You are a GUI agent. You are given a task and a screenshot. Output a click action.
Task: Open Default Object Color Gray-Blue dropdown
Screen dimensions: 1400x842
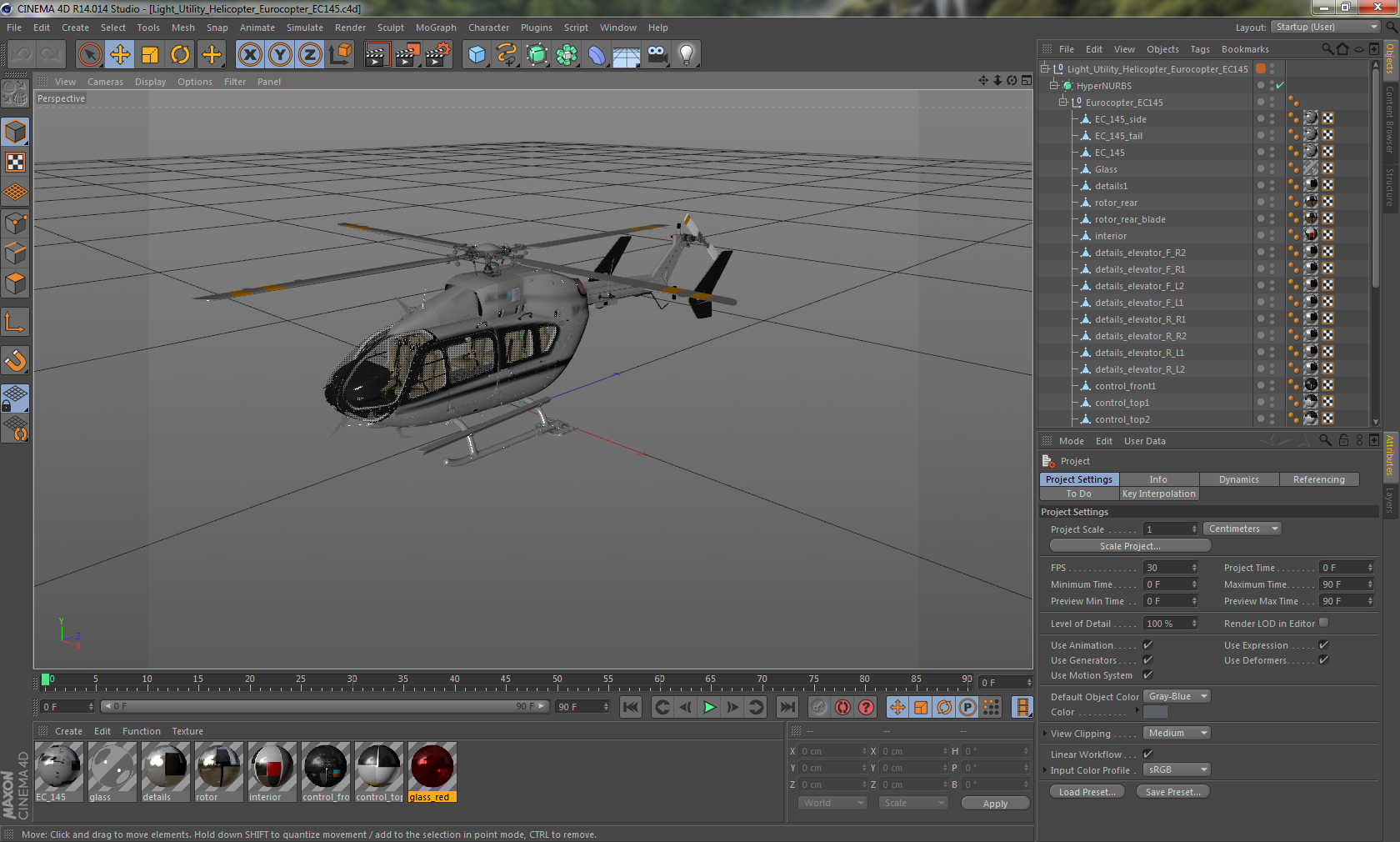tap(1177, 696)
